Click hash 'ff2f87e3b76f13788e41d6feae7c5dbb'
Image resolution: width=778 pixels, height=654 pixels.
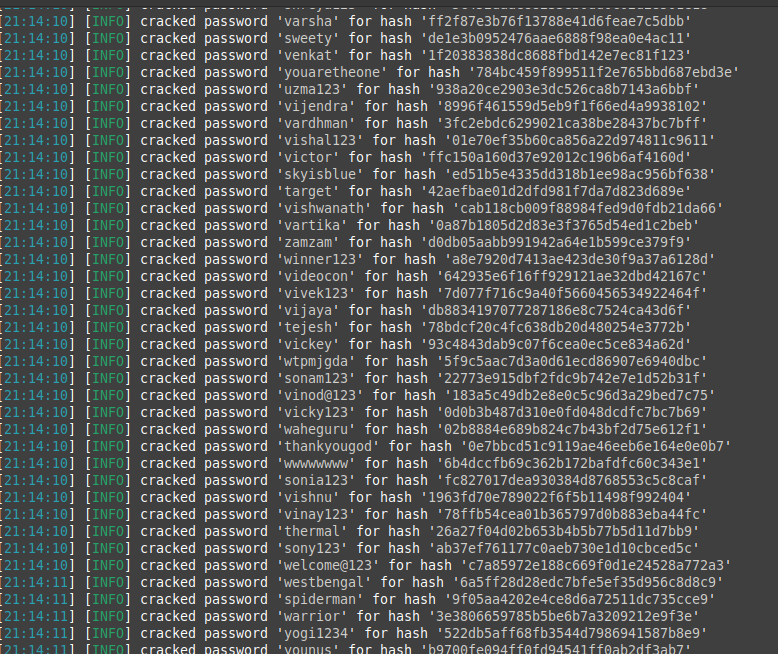click(556, 21)
